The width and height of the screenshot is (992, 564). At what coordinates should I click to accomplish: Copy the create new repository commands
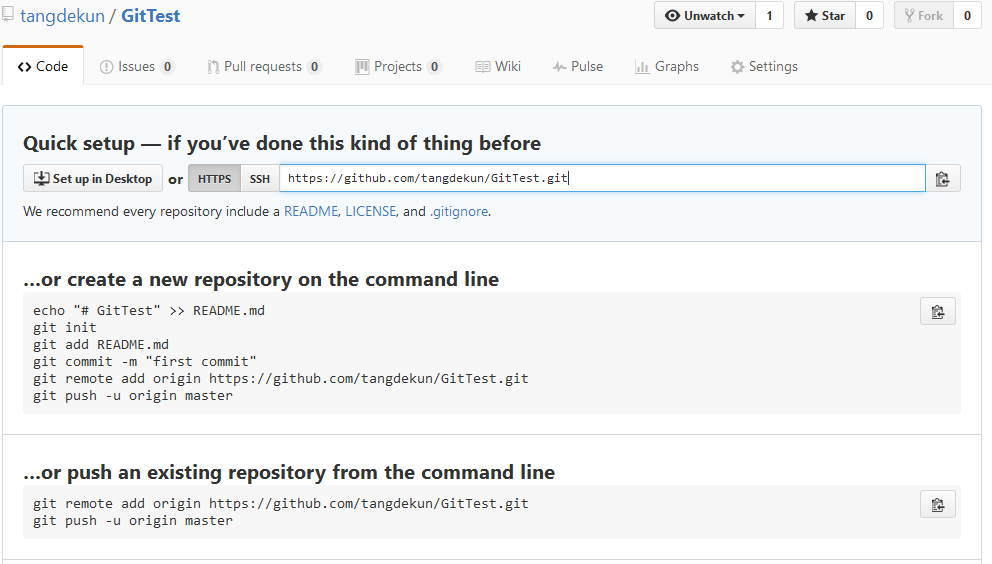[x=938, y=311]
